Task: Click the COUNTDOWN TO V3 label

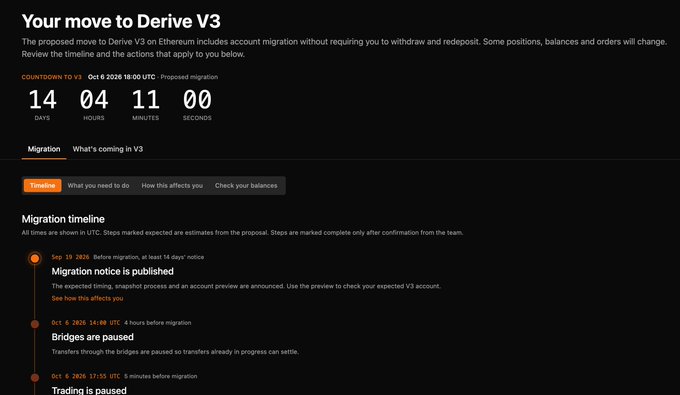Action: click(x=52, y=77)
